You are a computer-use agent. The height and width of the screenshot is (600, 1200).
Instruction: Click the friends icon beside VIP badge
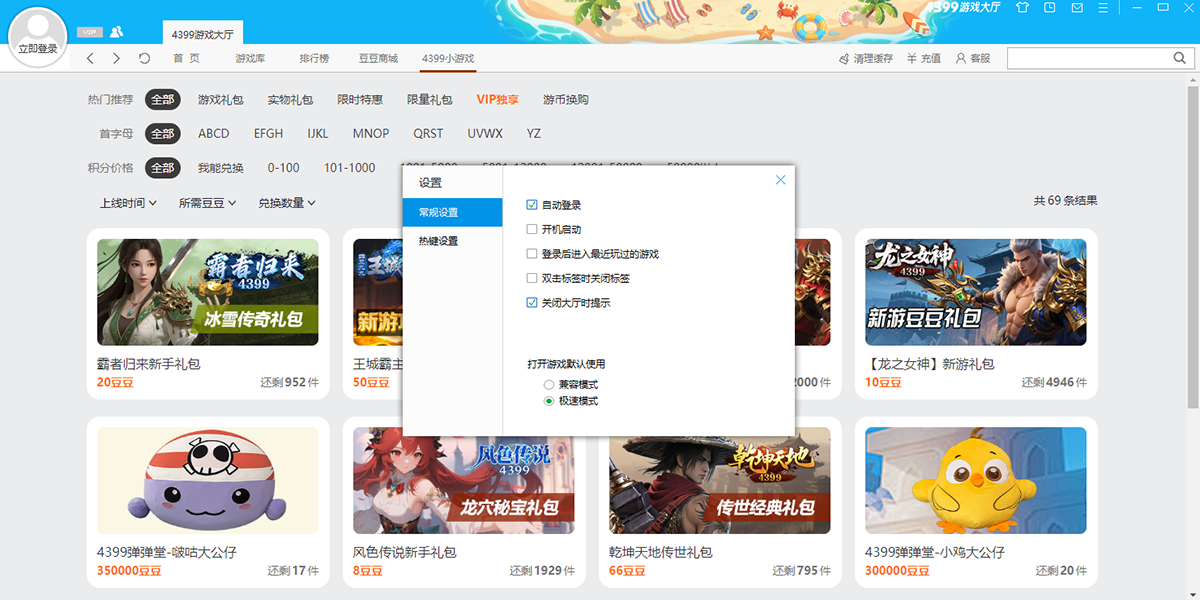click(x=117, y=32)
